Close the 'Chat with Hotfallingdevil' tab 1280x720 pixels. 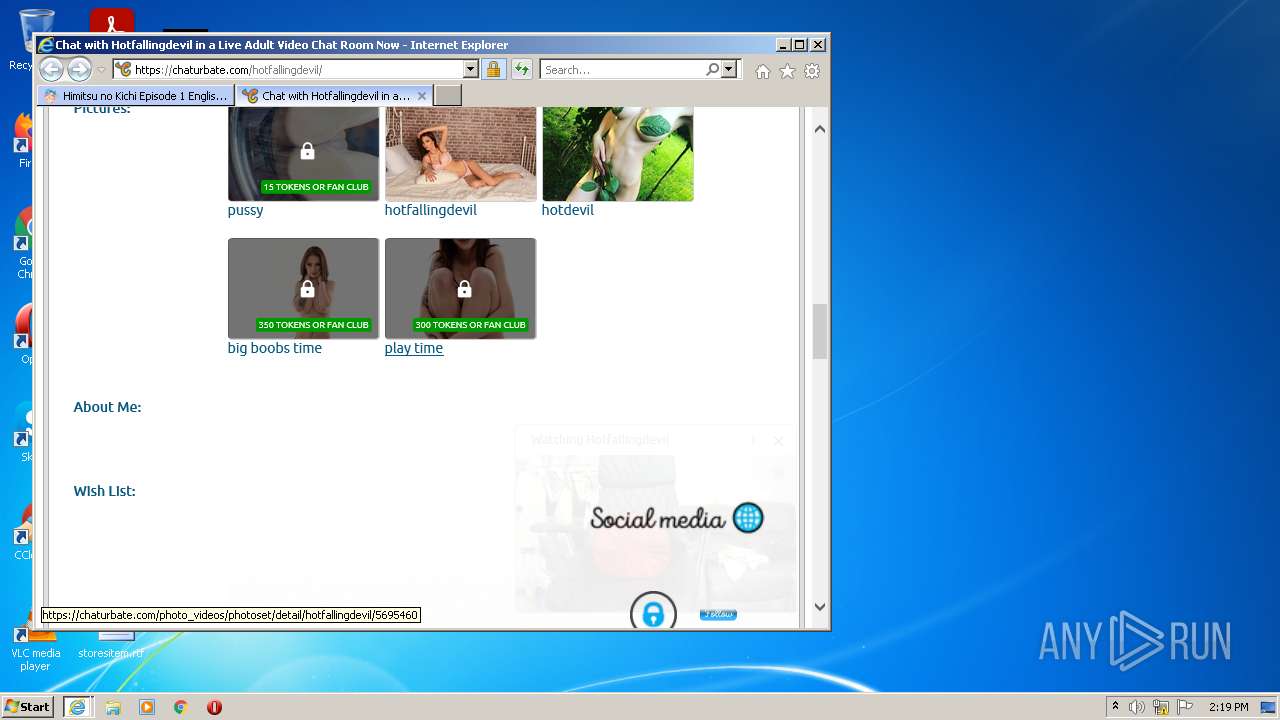pyautogui.click(x=422, y=96)
